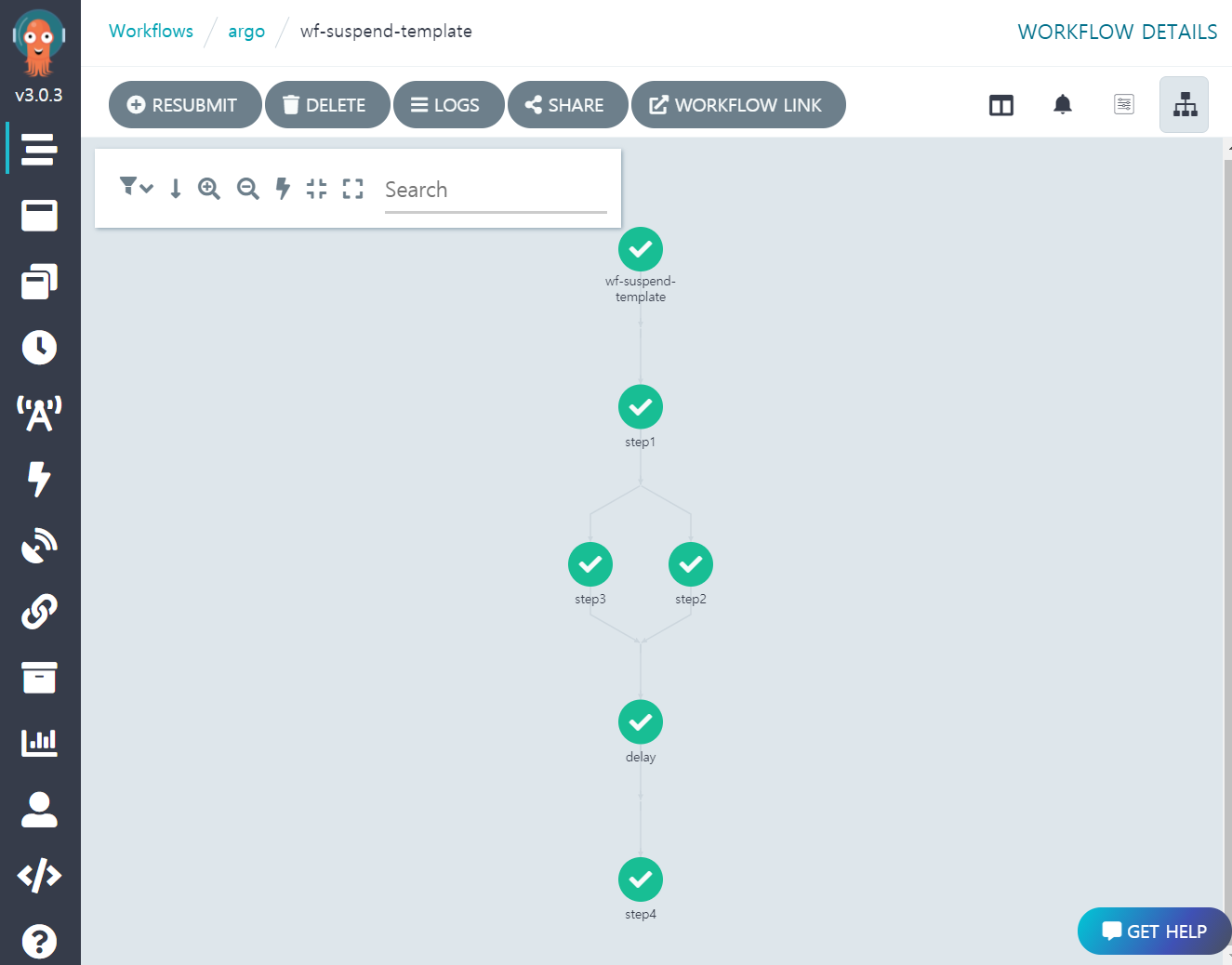This screenshot has width=1232, height=965.
Task: Change graph direction with arrow icon
Action: 175,189
